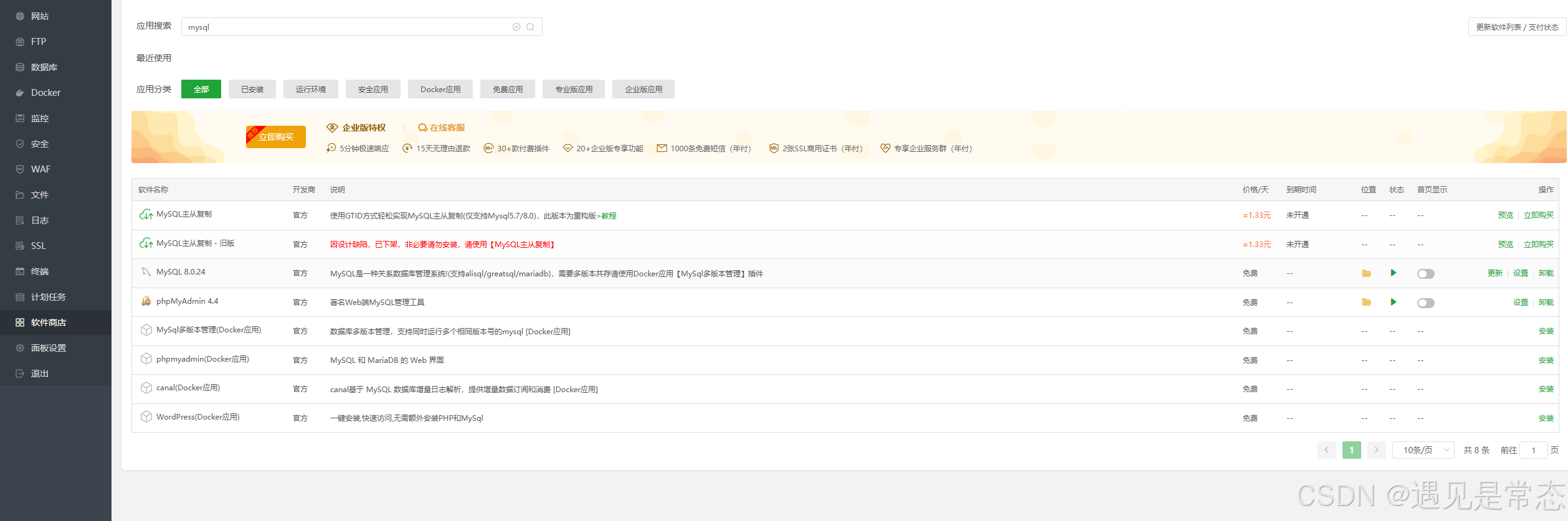
Task: Select the 全部 category tab
Action: pyautogui.click(x=201, y=89)
